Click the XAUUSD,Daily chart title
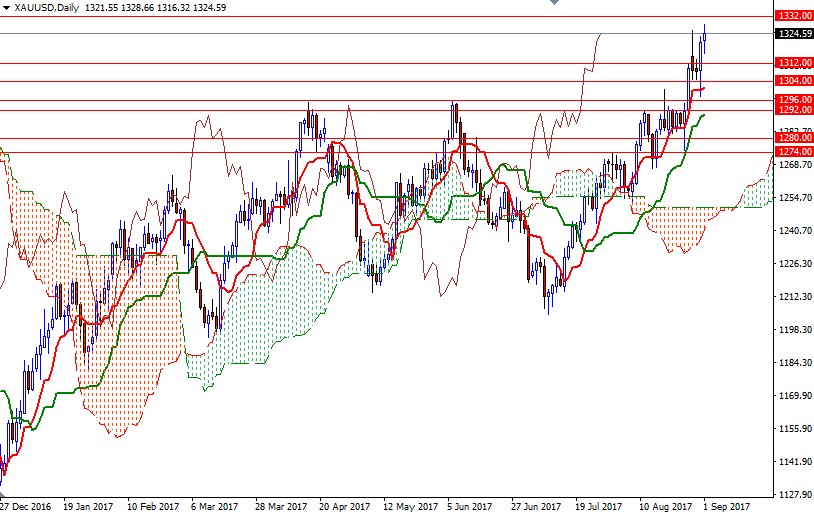The height and width of the screenshot is (514, 814). point(46,7)
